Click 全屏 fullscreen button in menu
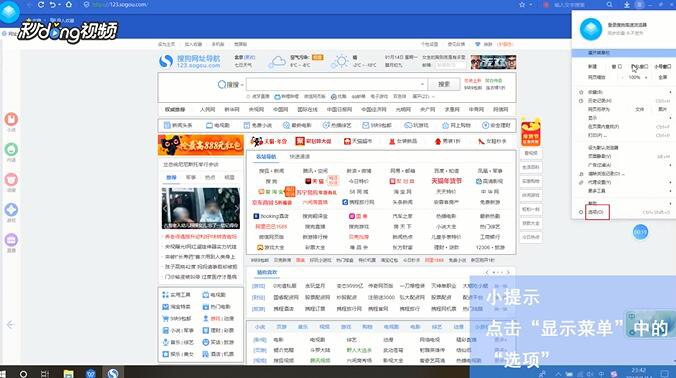 [x=663, y=78]
